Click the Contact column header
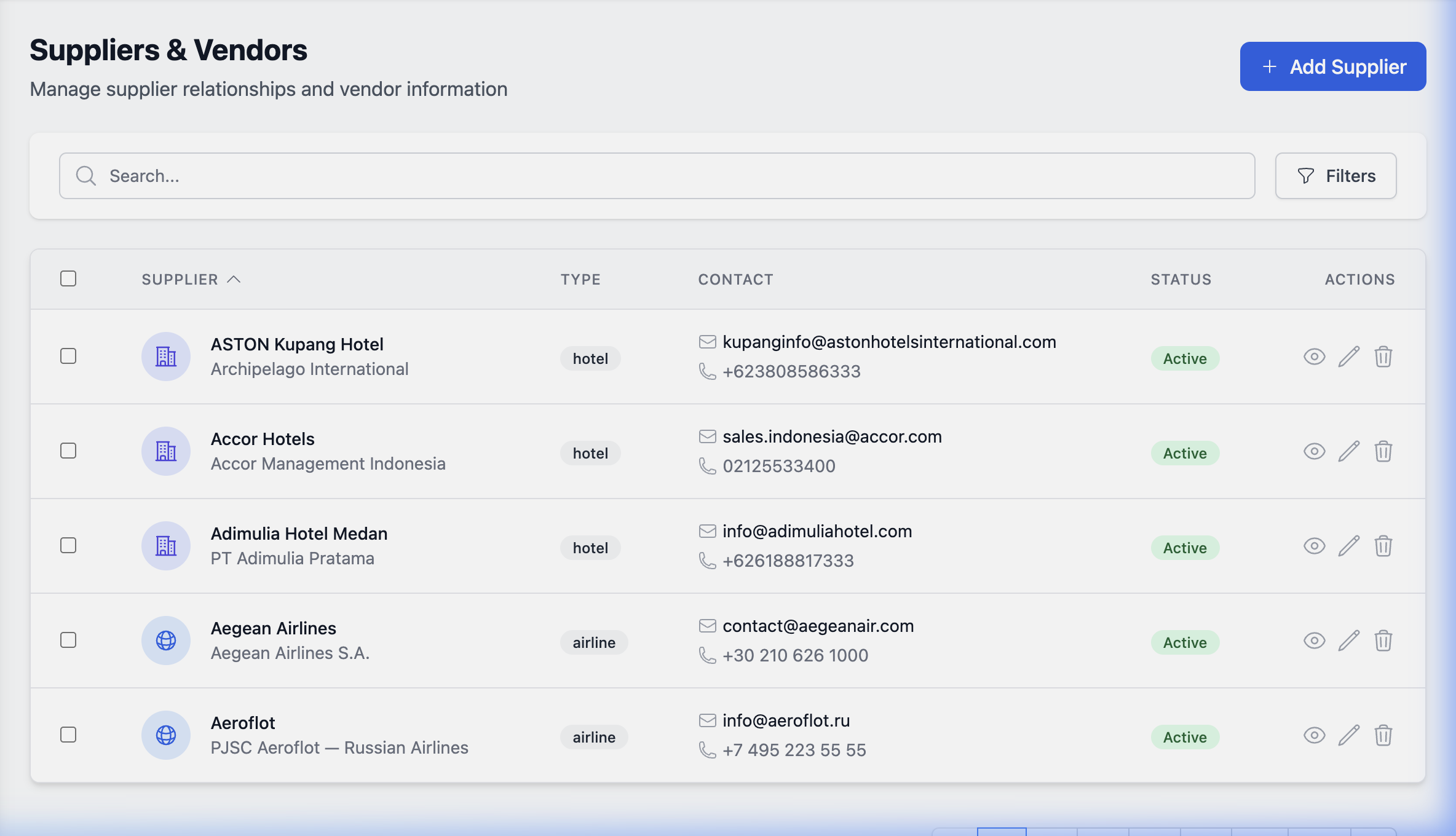1456x836 pixels. pyautogui.click(x=735, y=280)
